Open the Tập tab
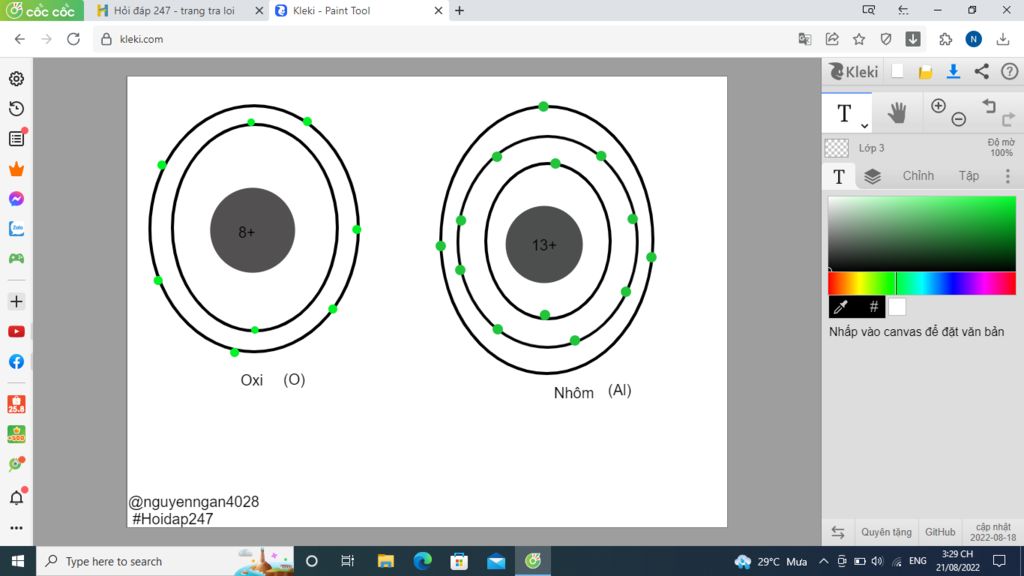The image size is (1024, 576). point(968,176)
